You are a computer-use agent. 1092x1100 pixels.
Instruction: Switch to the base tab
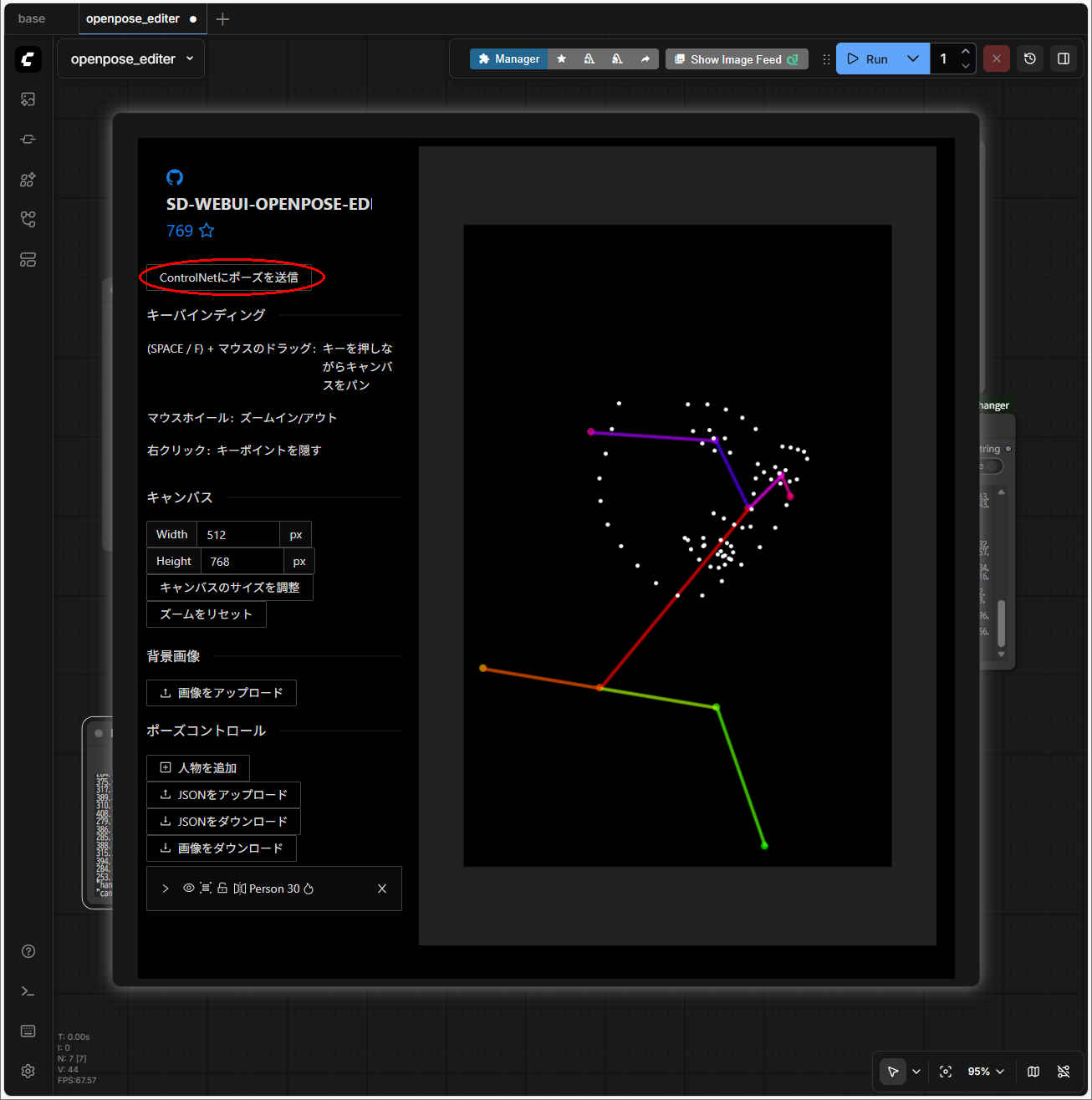coord(32,18)
